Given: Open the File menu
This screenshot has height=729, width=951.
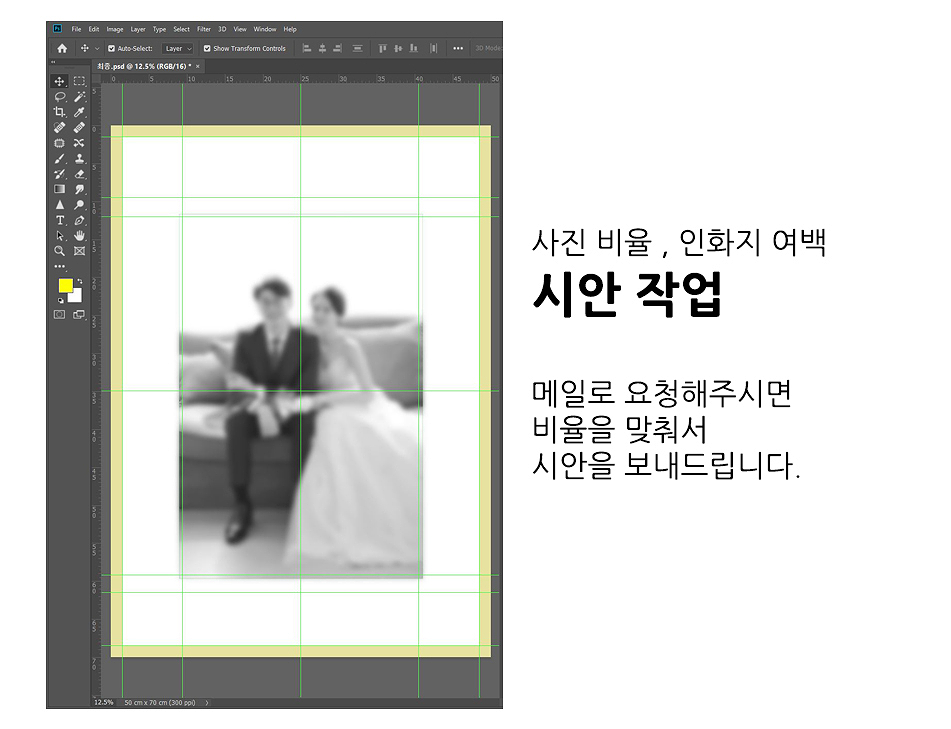Looking at the screenshot, I should [x=76, y=29].
